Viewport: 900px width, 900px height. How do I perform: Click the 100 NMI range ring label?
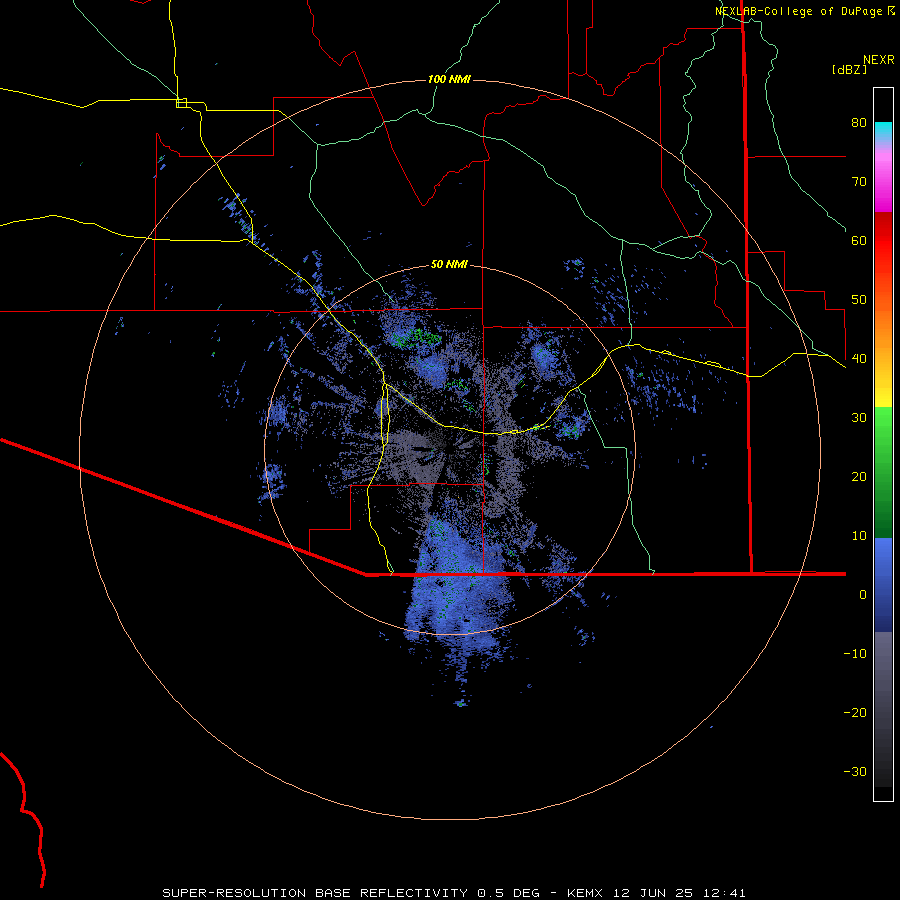pos(449,79)
